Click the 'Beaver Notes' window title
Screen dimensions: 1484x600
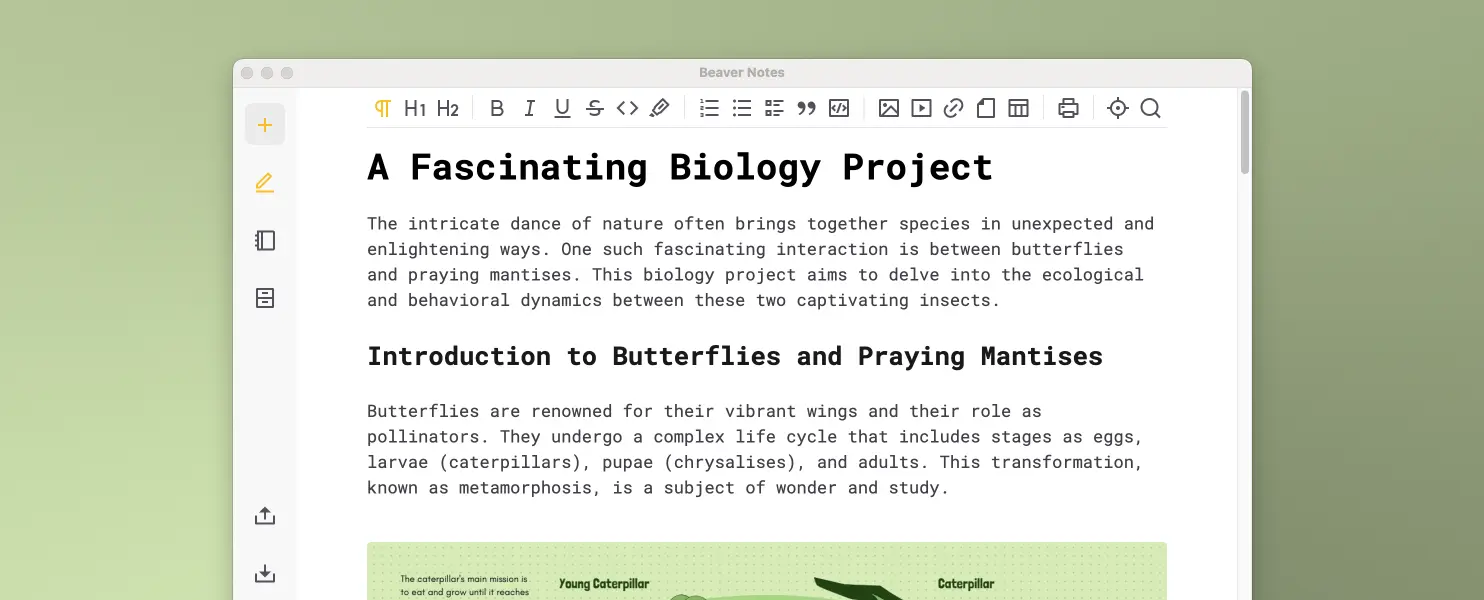(742, 73)
